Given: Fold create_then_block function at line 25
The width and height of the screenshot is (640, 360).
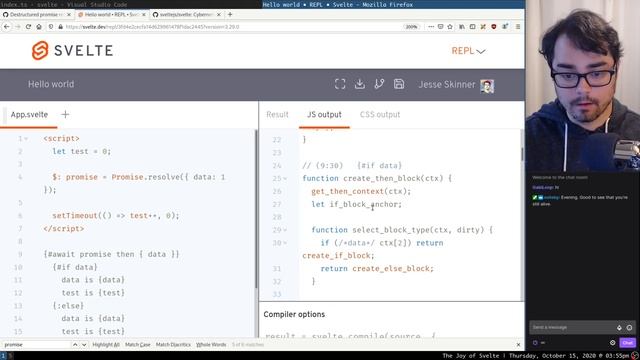Looking at the screenshot, I should [285, 178].
